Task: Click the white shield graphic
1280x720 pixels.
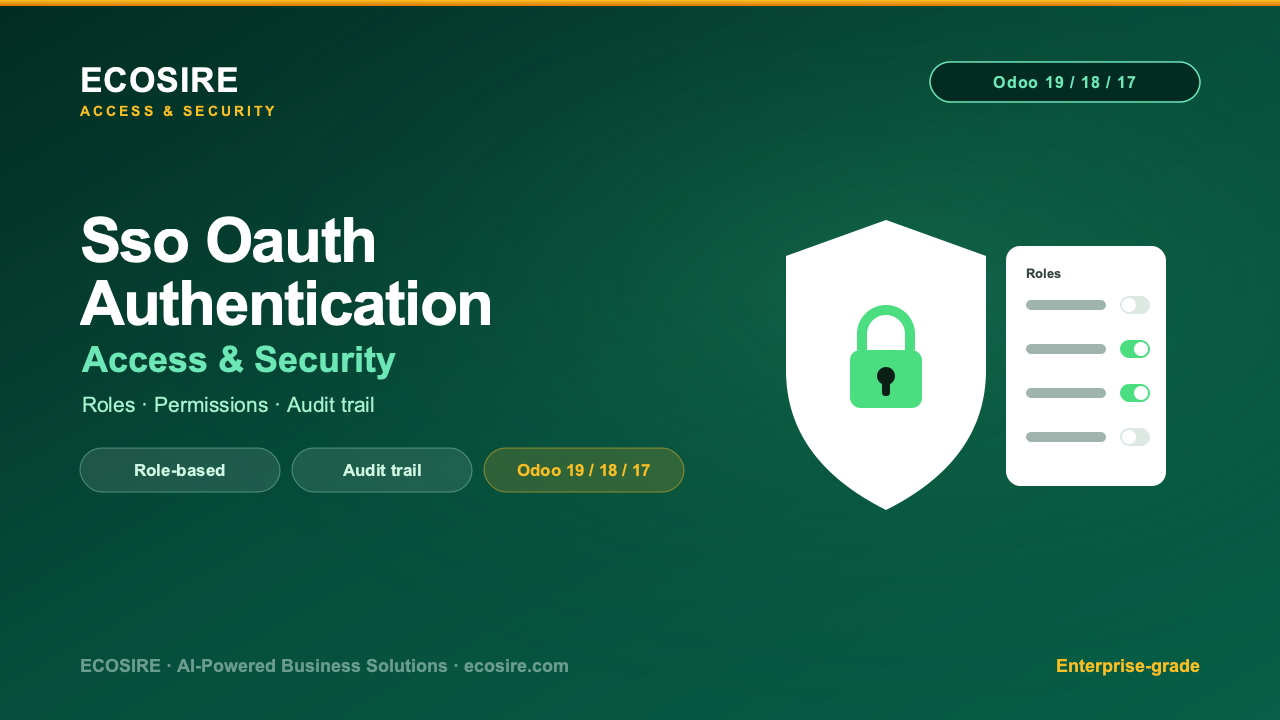Action: 886,365
